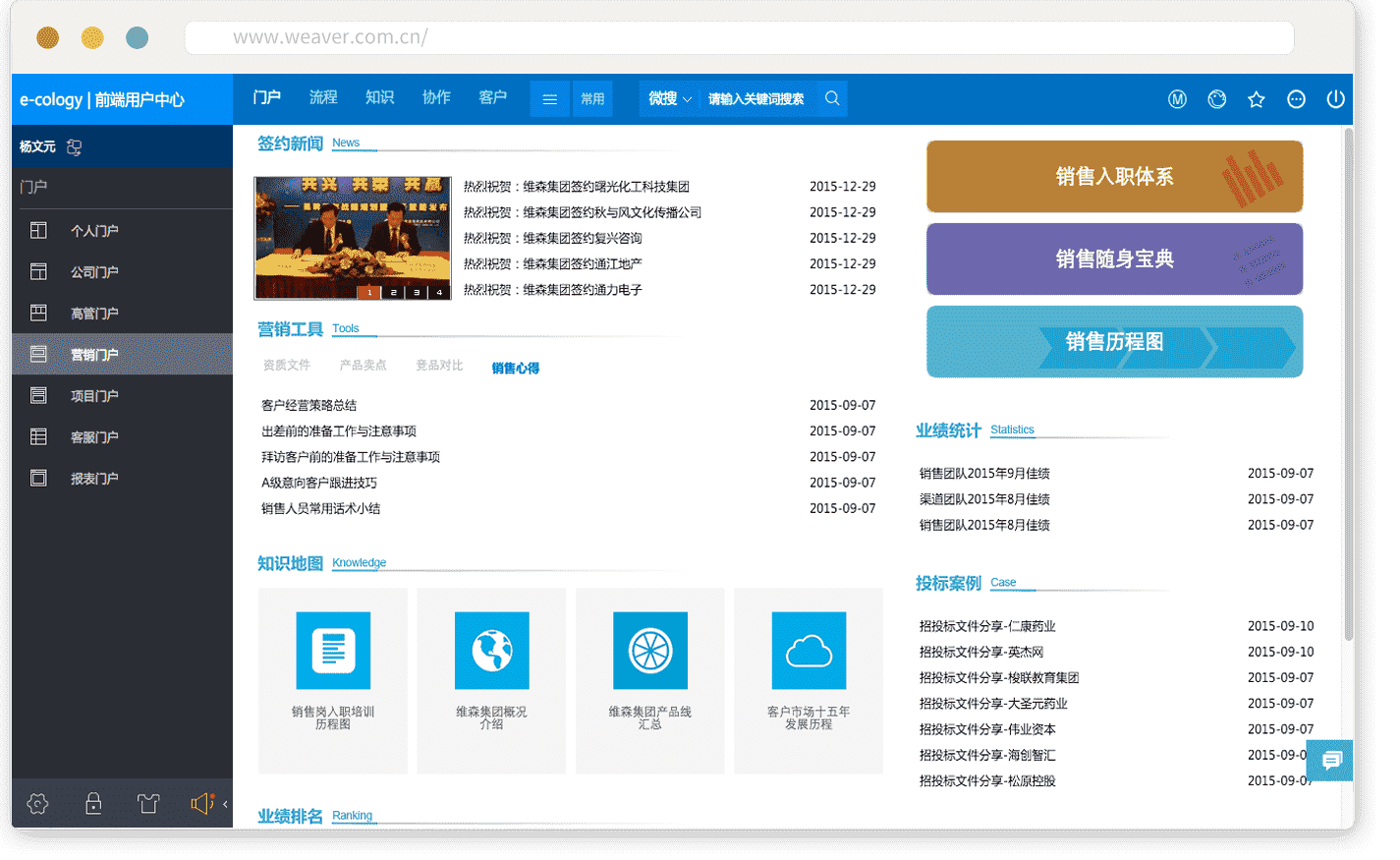Collapse the sidebar with the left chevron

225,804
